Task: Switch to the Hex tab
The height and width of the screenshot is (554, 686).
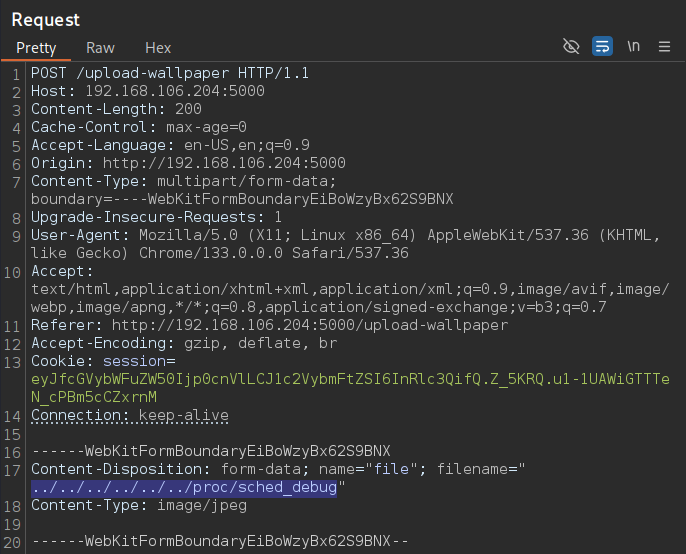Action: (x=158, y=48)
